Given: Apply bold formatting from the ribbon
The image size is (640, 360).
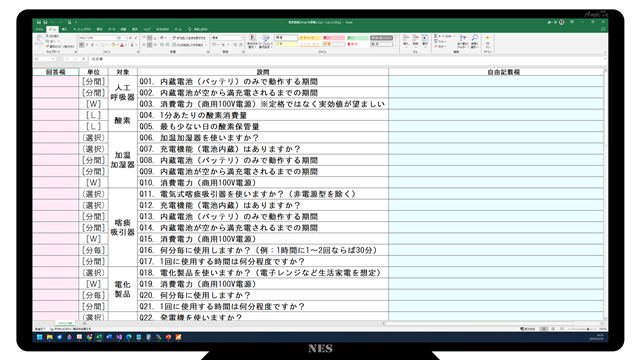Looking at the screenshot, I should coord(82,45).
